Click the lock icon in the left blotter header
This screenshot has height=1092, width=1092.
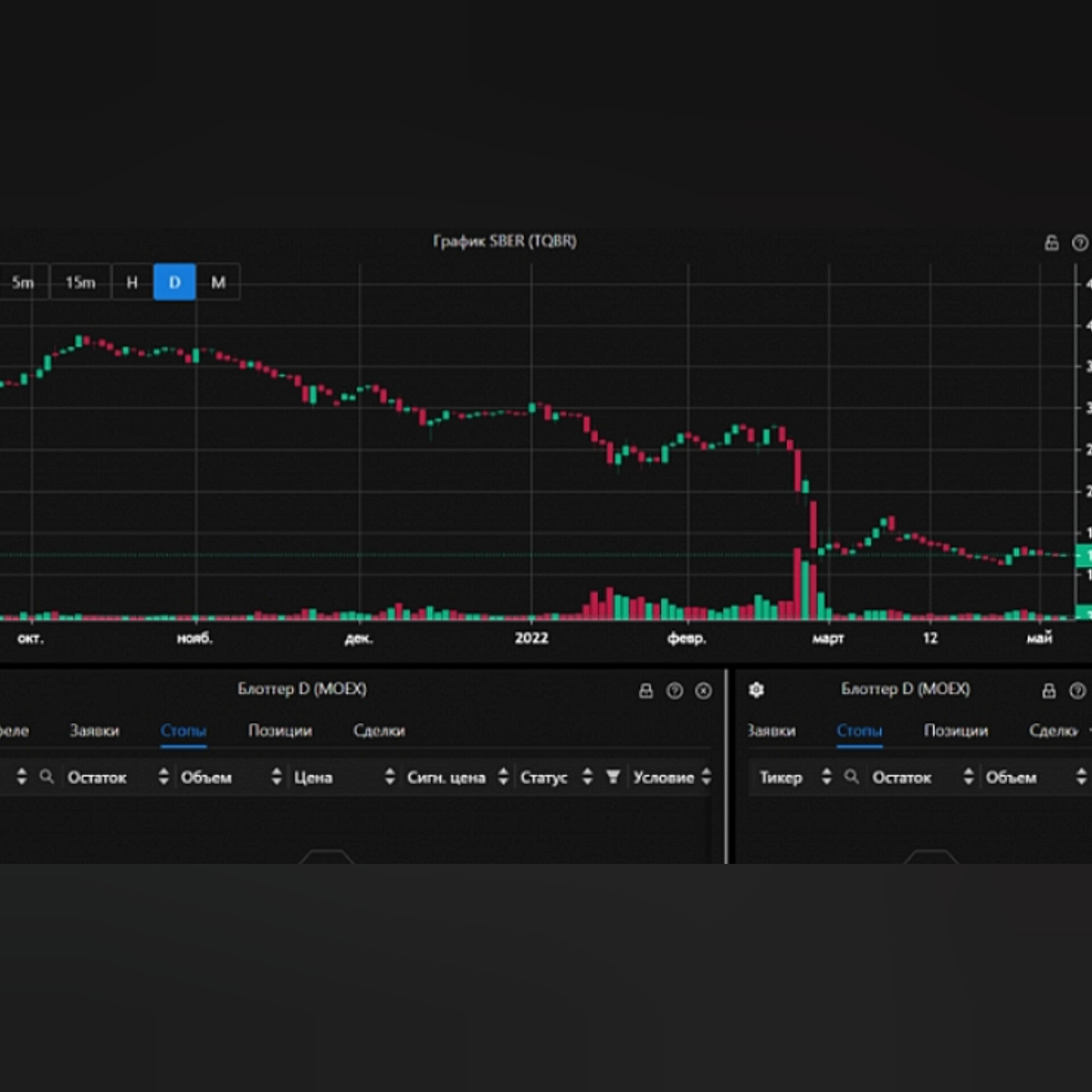coord(646,690)
